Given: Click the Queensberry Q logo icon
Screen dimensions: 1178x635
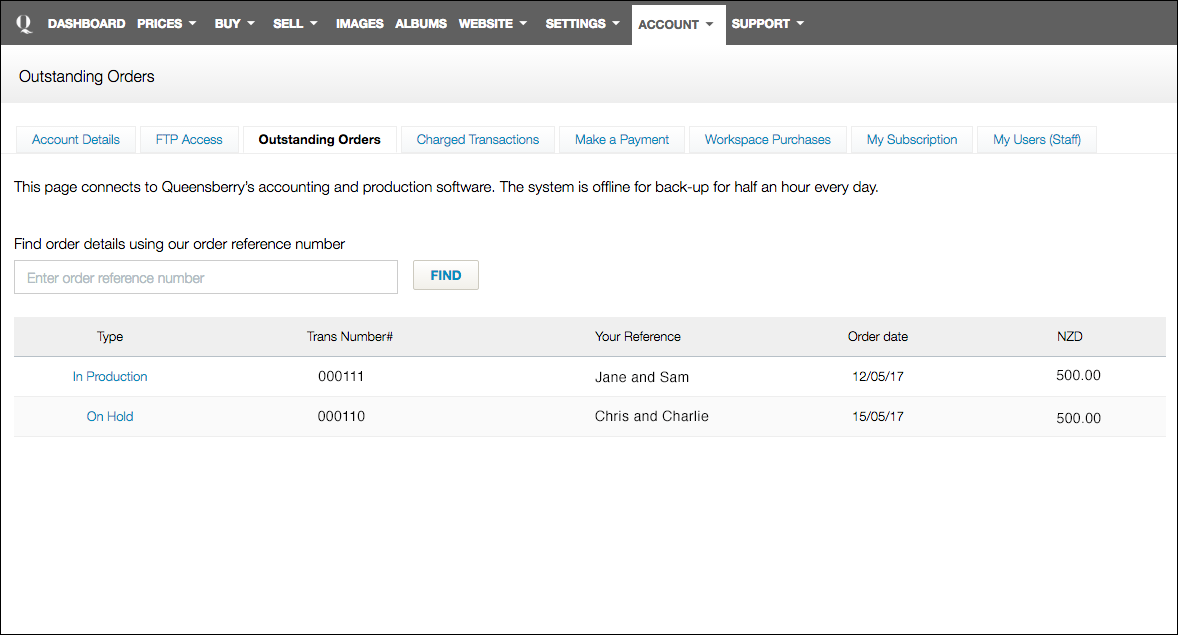Looking at the screenshot, I should click(x=24, y=23).
